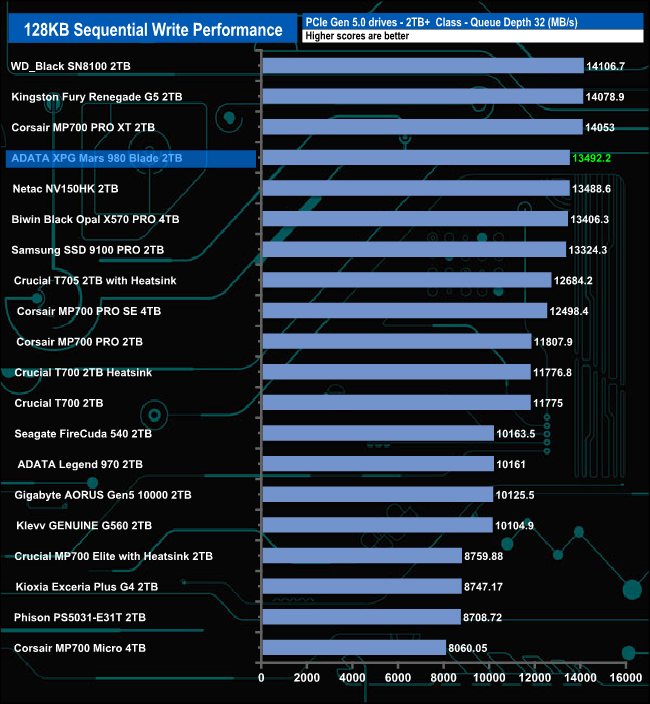The width and height of the screenshot is (650, 704).
Task: Select the label "Biwin Black Opal X570 PRO 4TB"
Action: pyautogui.click(x=95, y=220)
